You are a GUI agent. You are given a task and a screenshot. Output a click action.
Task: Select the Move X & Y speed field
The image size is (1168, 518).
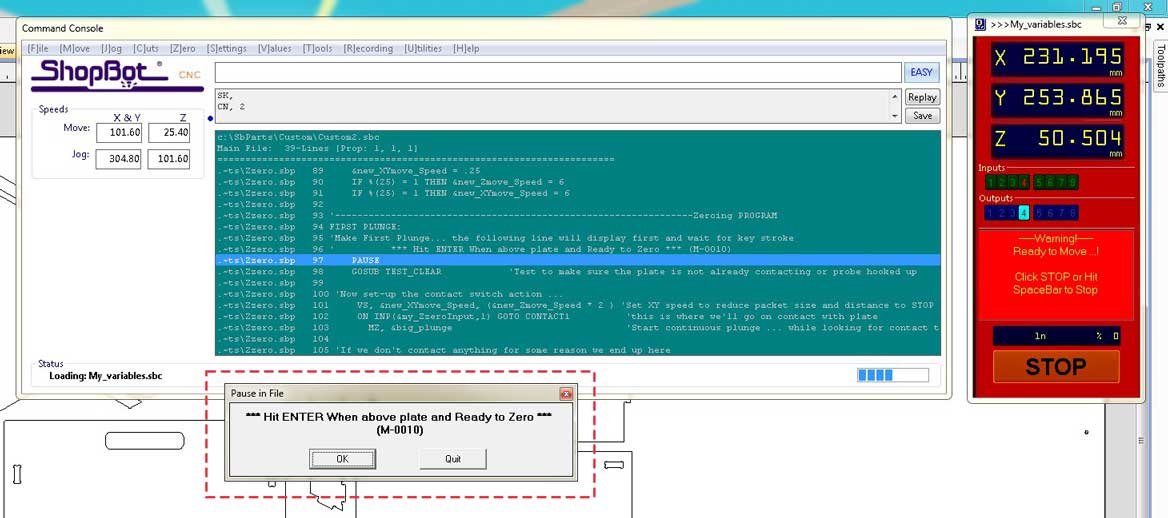118,133
